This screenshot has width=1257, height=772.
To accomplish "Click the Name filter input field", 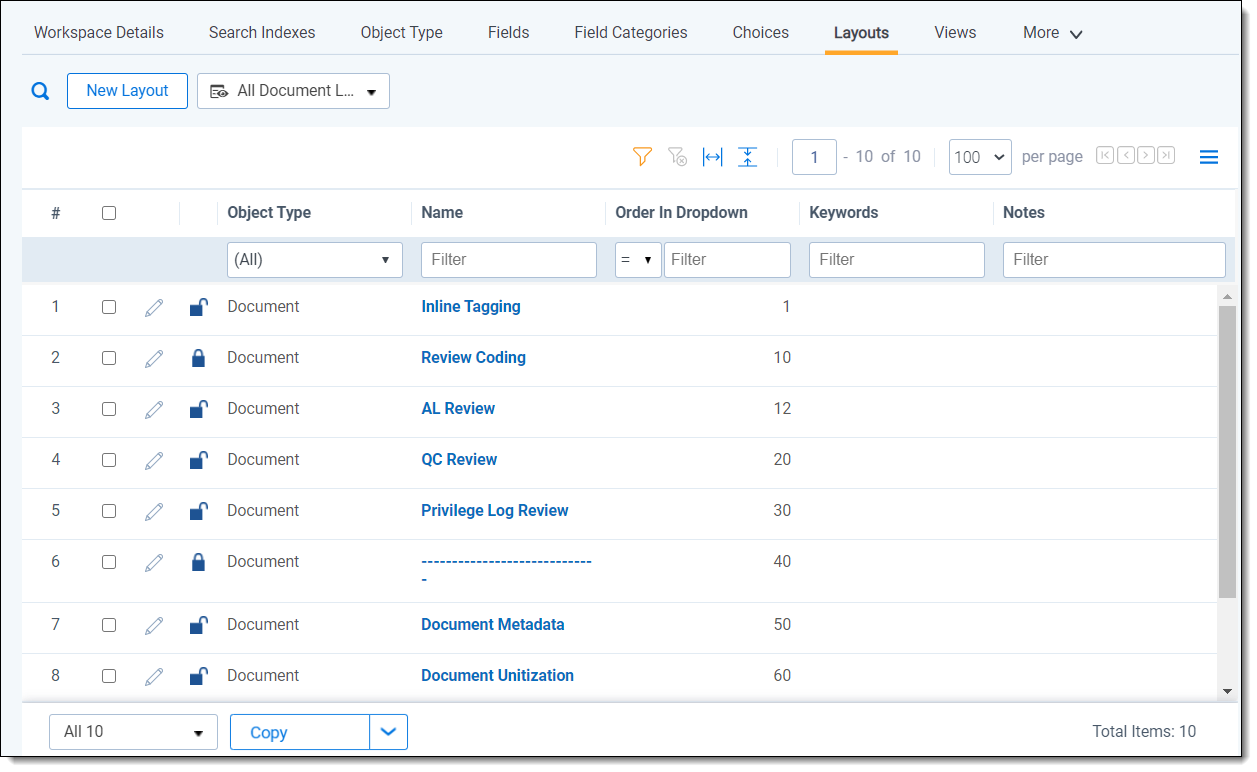I will click(x=508, y=260).
